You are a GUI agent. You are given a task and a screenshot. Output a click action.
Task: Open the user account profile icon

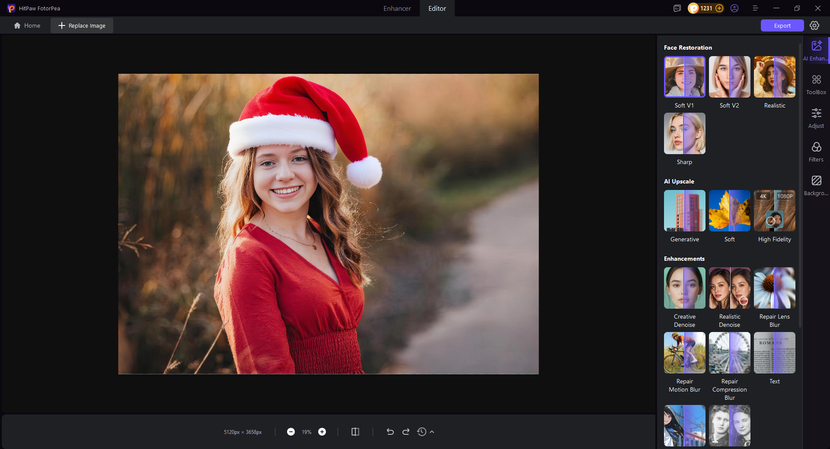click(734, 8)
